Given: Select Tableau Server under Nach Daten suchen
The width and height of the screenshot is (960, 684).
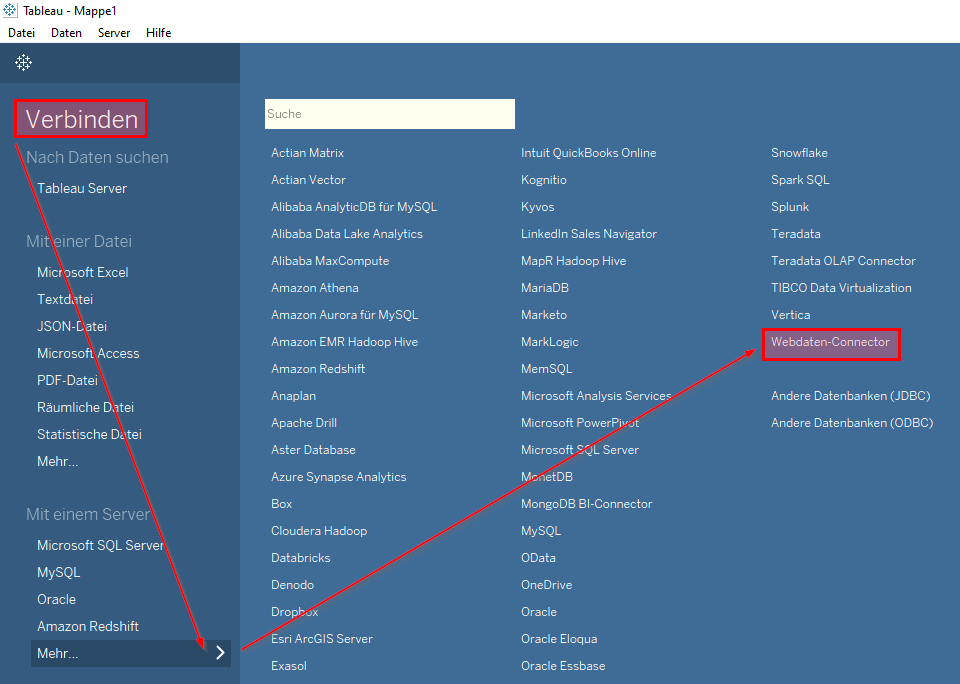Looking at the screenshot, I should pos(82,188).
